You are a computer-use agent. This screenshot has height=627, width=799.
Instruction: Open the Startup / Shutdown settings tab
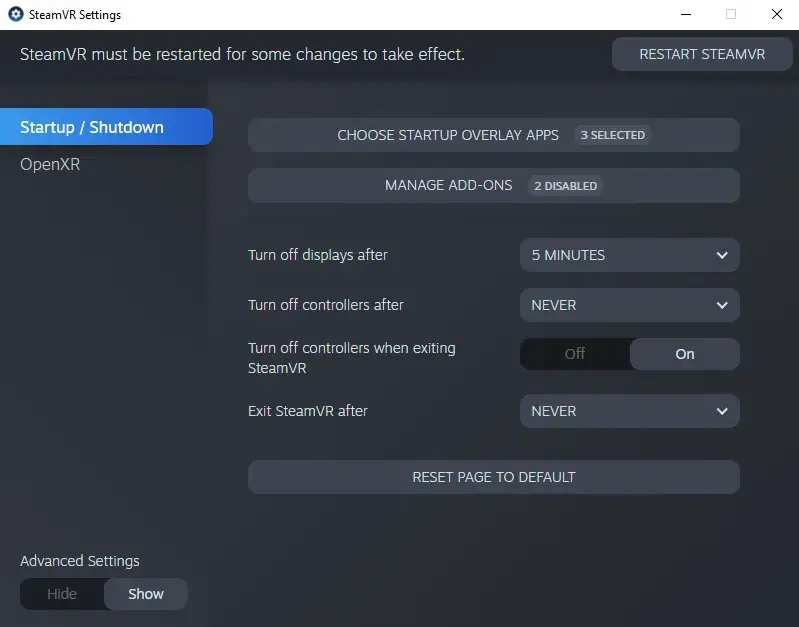(x=106, y=127)
